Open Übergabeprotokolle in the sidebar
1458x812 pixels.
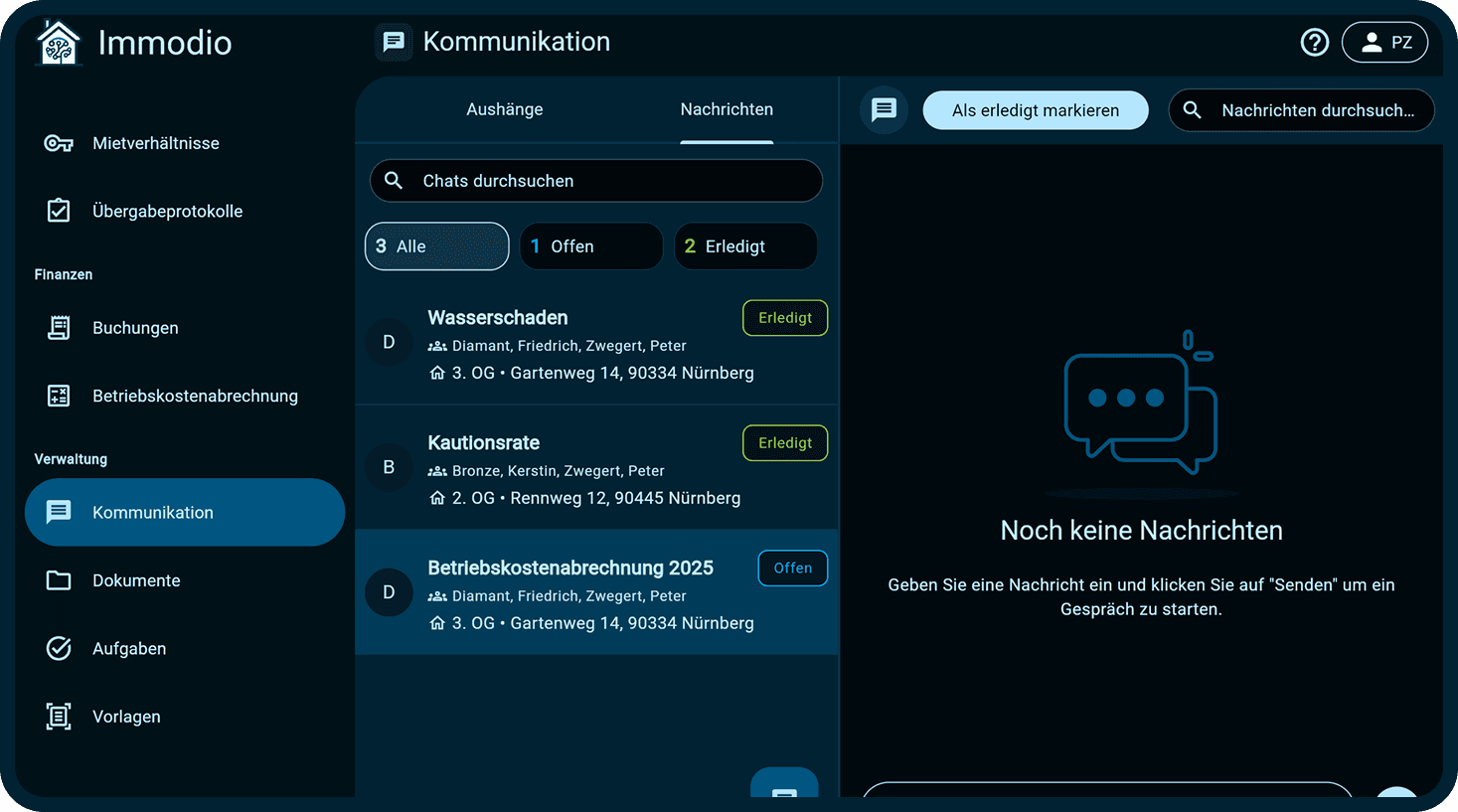coord(185,211)
